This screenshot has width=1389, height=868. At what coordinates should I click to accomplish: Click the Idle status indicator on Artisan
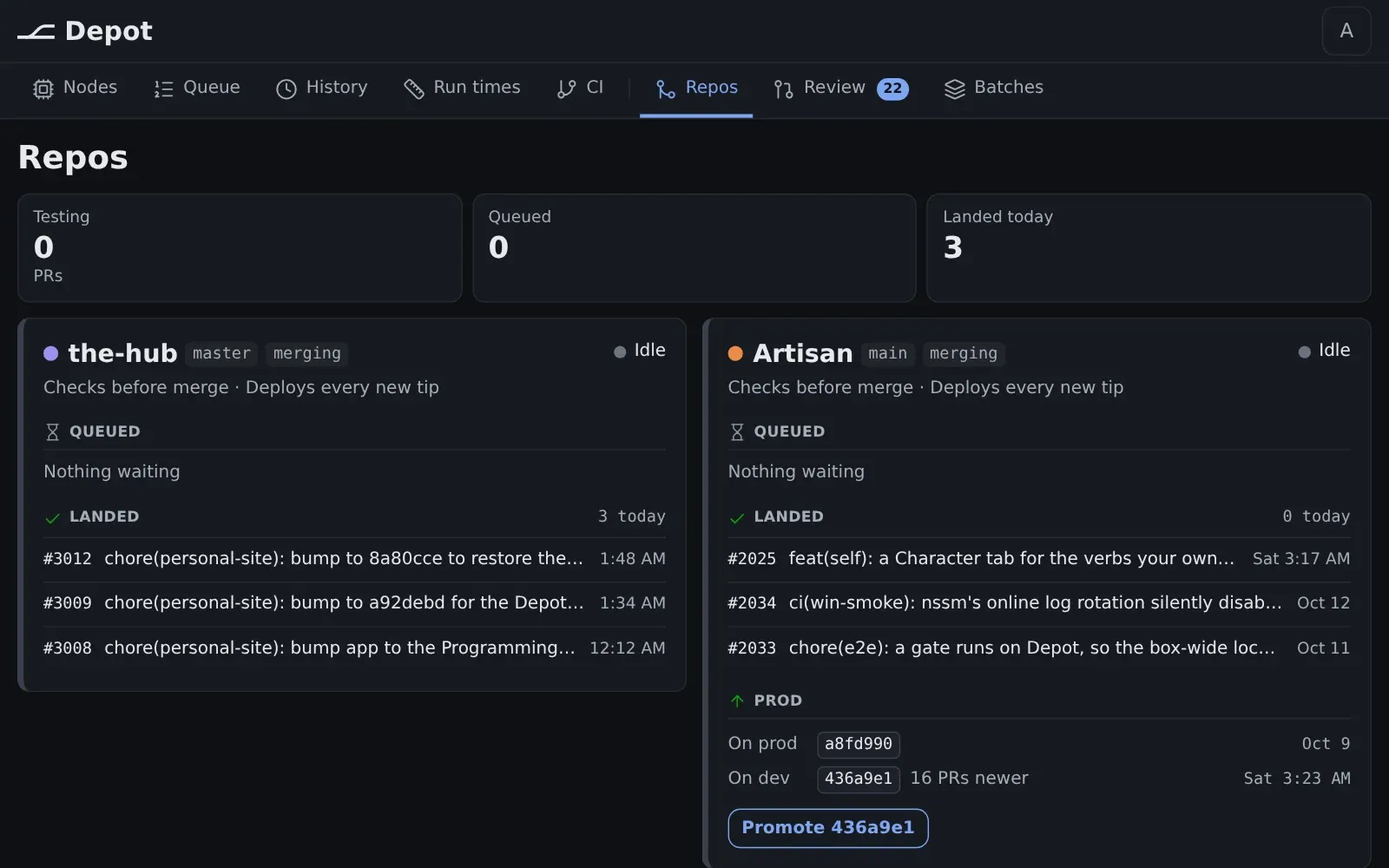click(x=1324, y=351)
